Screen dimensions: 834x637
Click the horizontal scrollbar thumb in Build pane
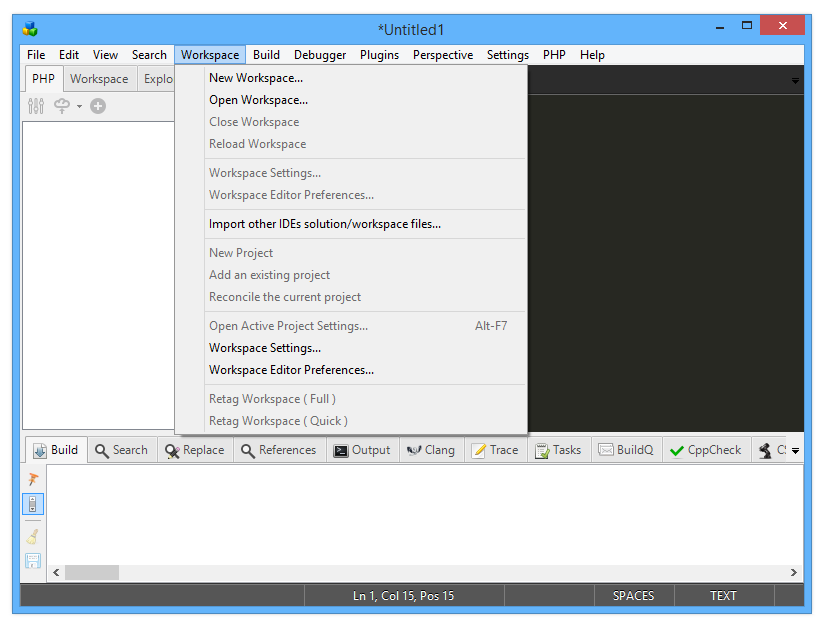(92, 573)
